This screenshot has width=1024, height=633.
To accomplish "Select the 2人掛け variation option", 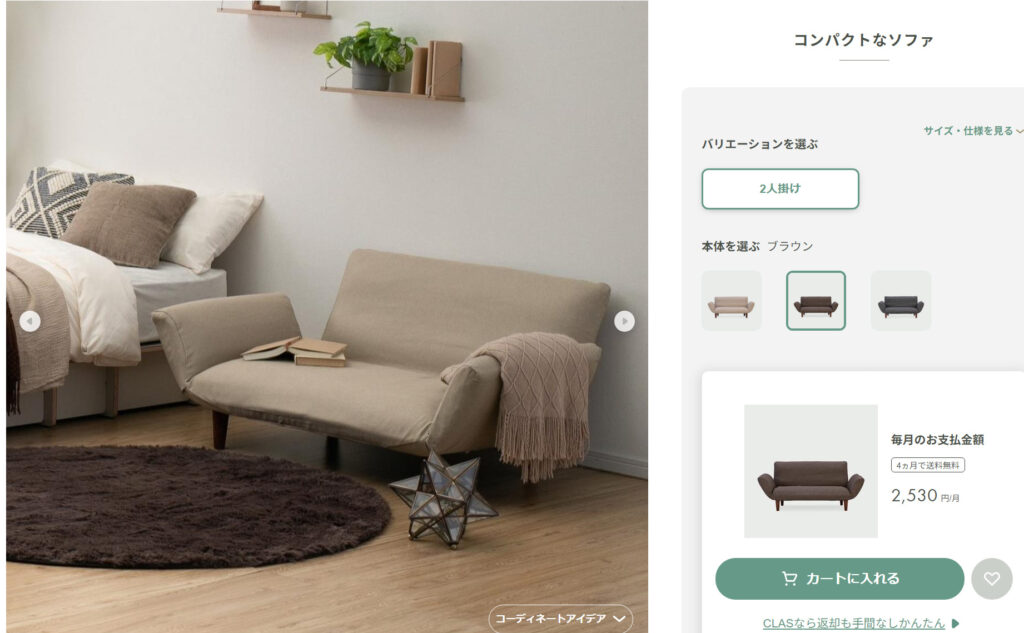I will pos(780,189).
